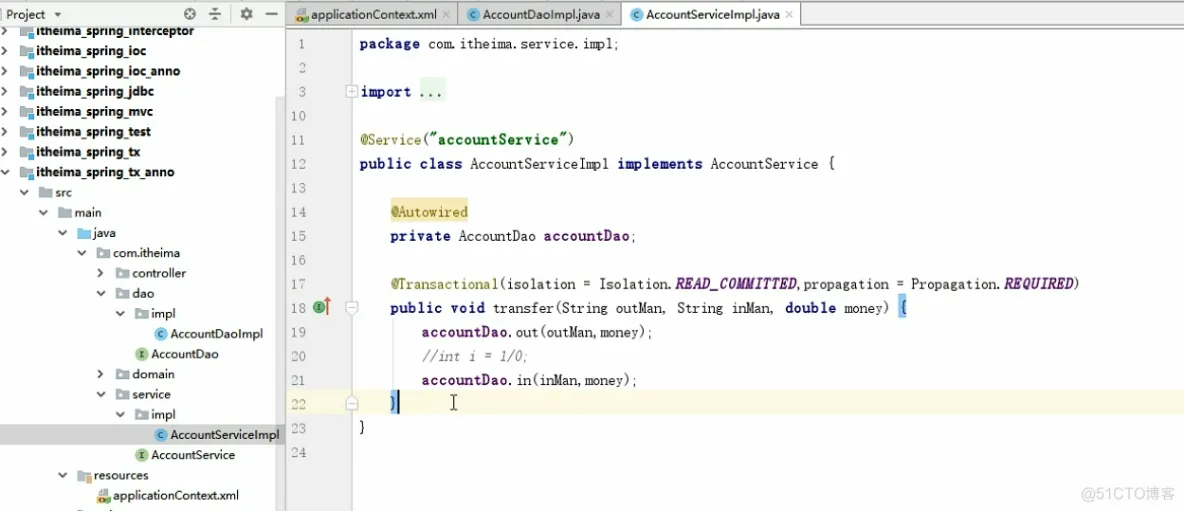Expand itheima_spring_tx module arrow
The image size is (1184, 511).
click(6, 152)
